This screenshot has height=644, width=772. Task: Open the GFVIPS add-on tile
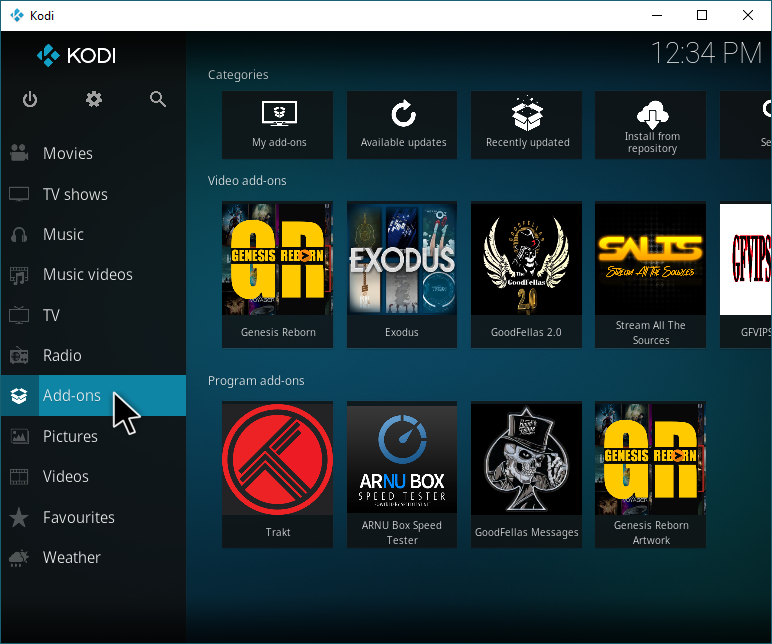point(745,274)
